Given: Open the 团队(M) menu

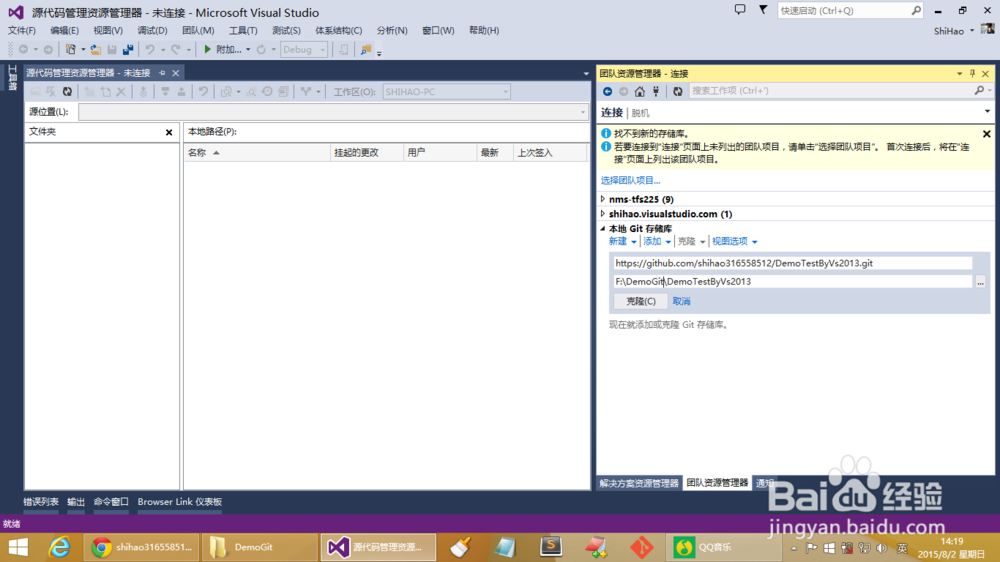Looking at the screenshot, I should coord(198,30).
